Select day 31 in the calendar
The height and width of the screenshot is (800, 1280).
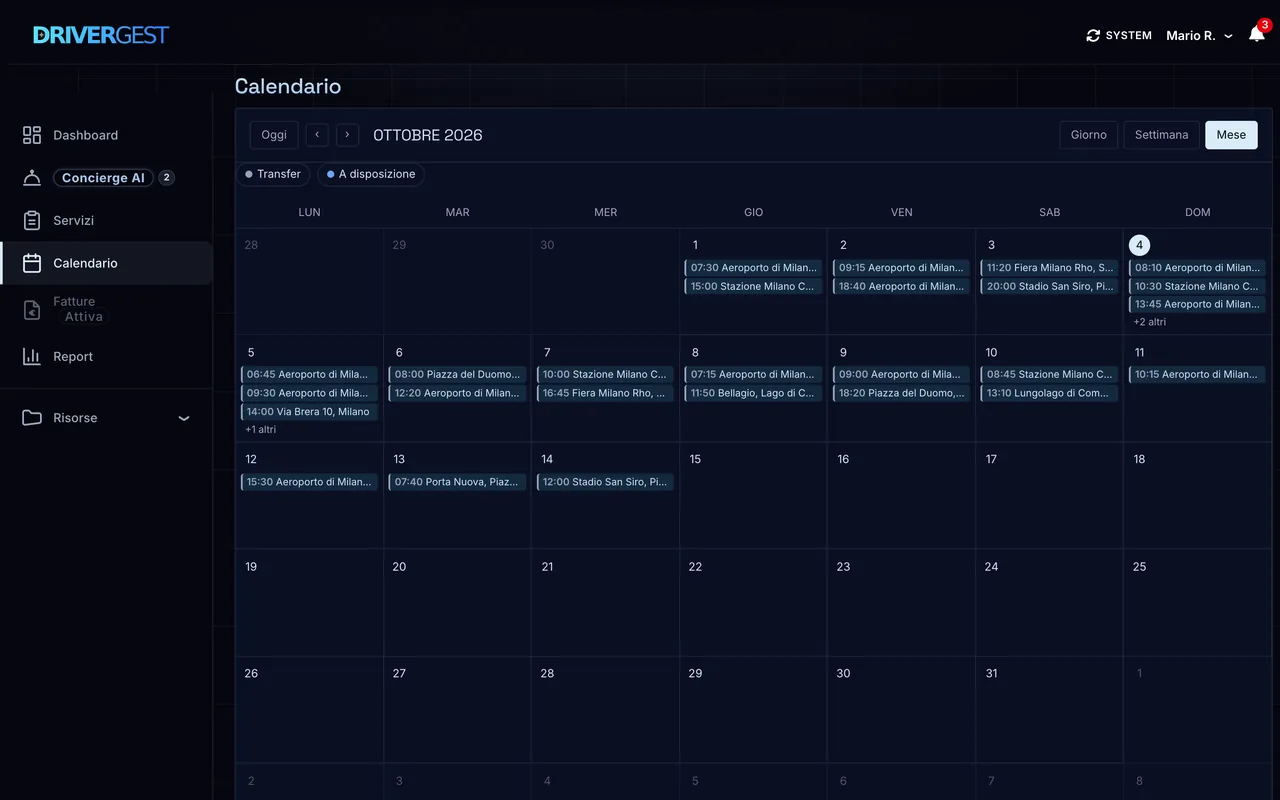[x=991, y=673]
